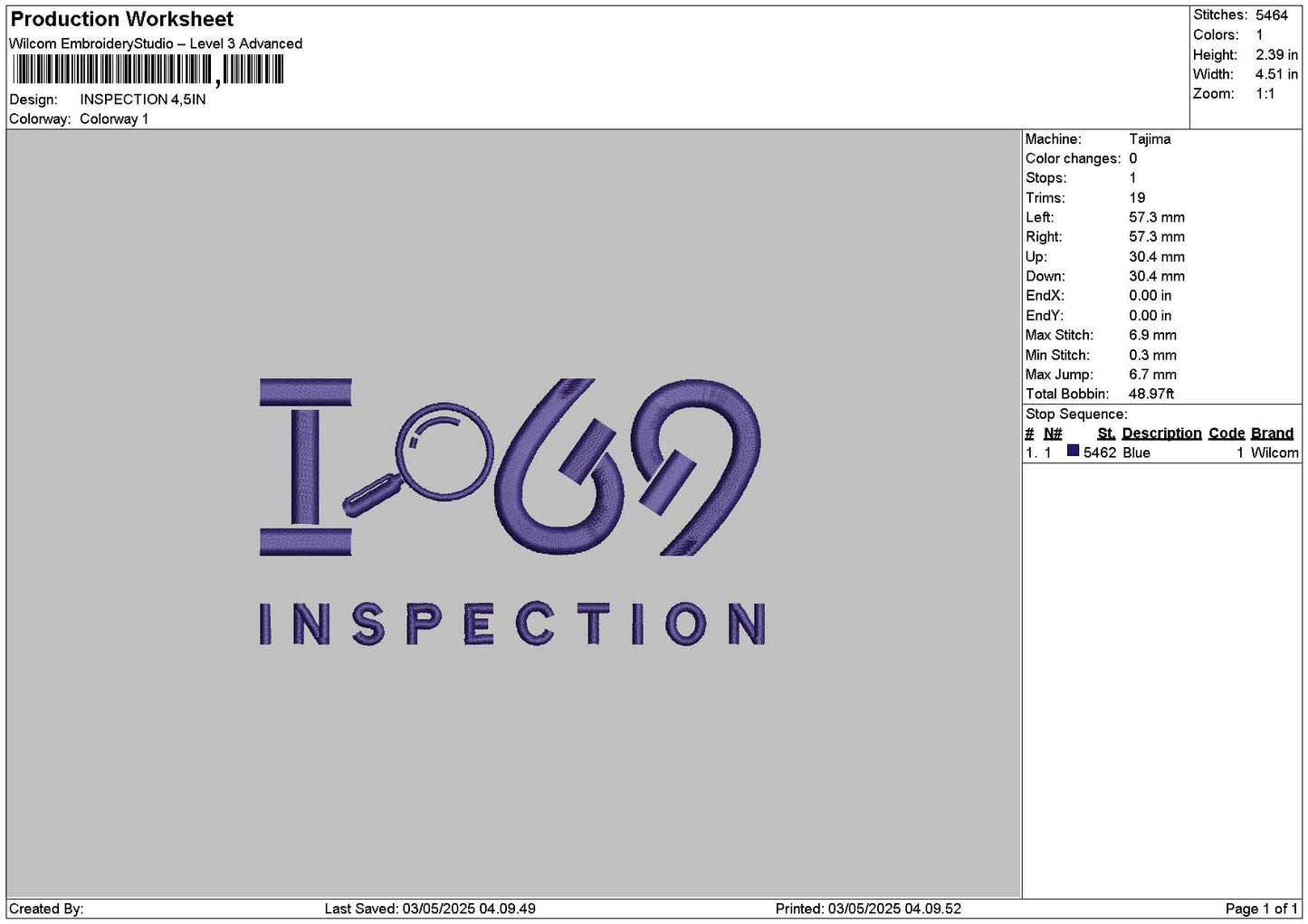Click the 'Printed' timestamp in footer

[x=868, y=909]
